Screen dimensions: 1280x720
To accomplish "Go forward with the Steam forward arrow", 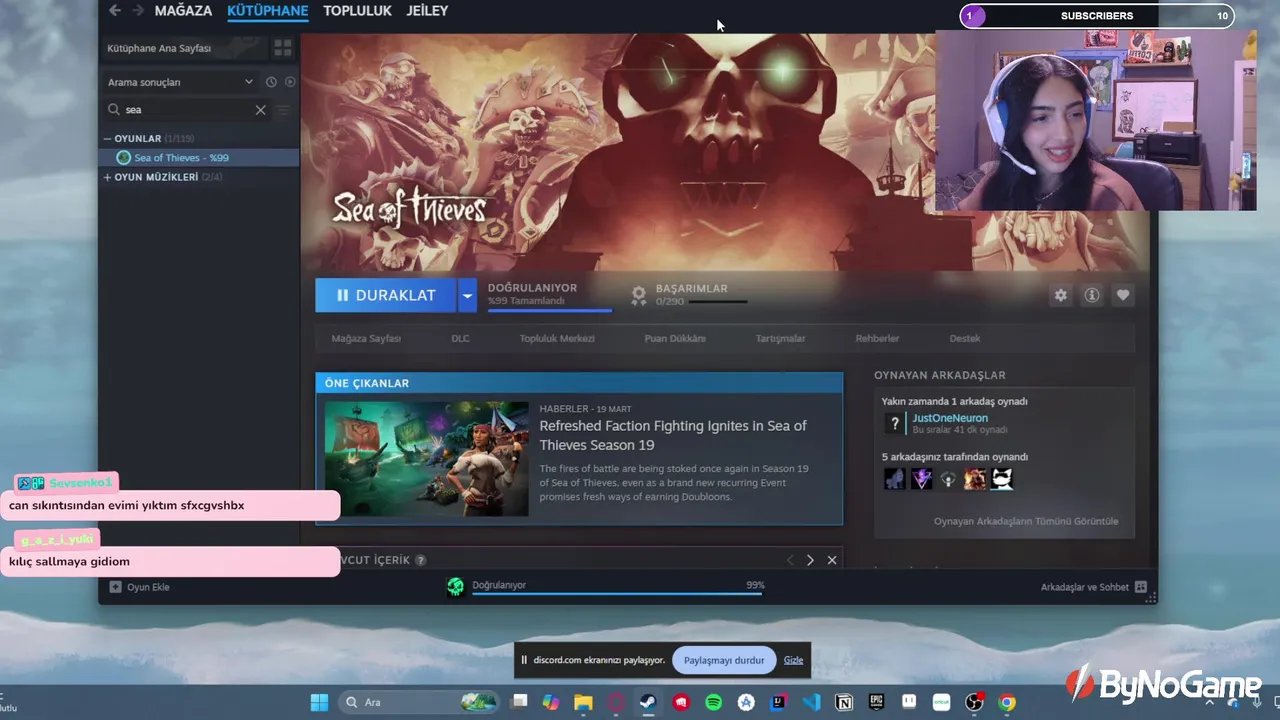I will (136, 11).
